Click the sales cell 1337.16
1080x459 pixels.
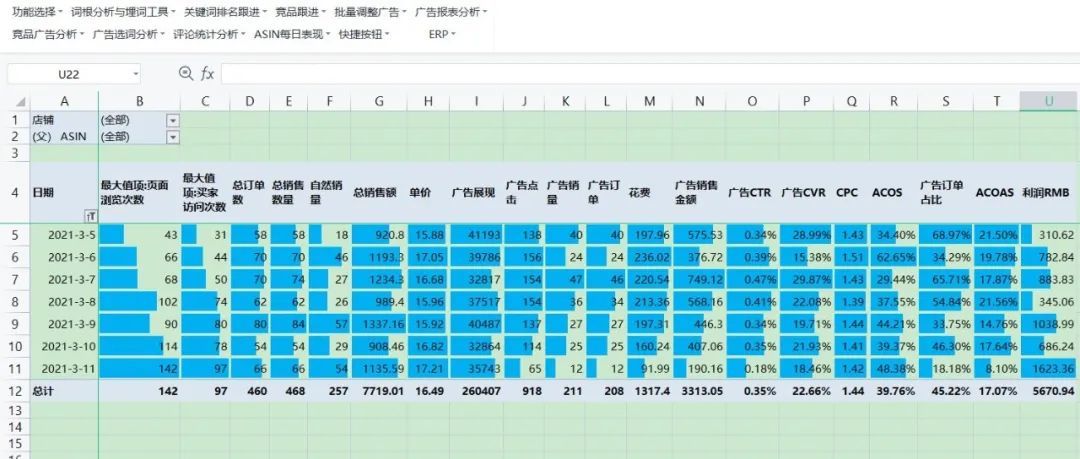[x=379, y=324]
